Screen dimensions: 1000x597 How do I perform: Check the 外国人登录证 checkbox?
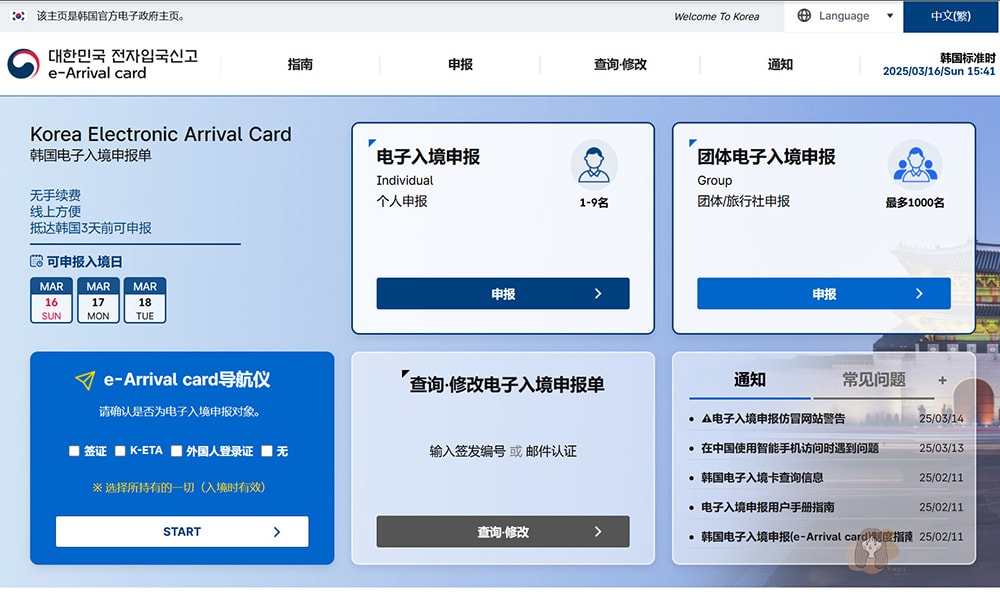pos(178,450)
